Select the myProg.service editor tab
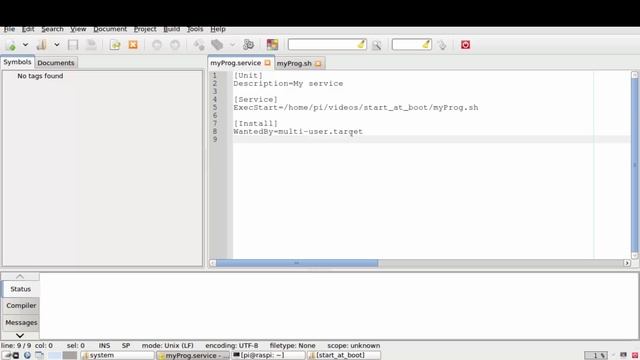 click(x=236, y=63)
